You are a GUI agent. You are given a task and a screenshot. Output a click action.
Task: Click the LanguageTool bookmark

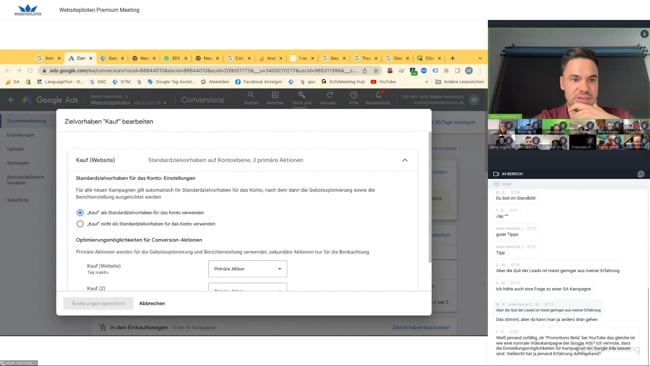tap(60, 82)
